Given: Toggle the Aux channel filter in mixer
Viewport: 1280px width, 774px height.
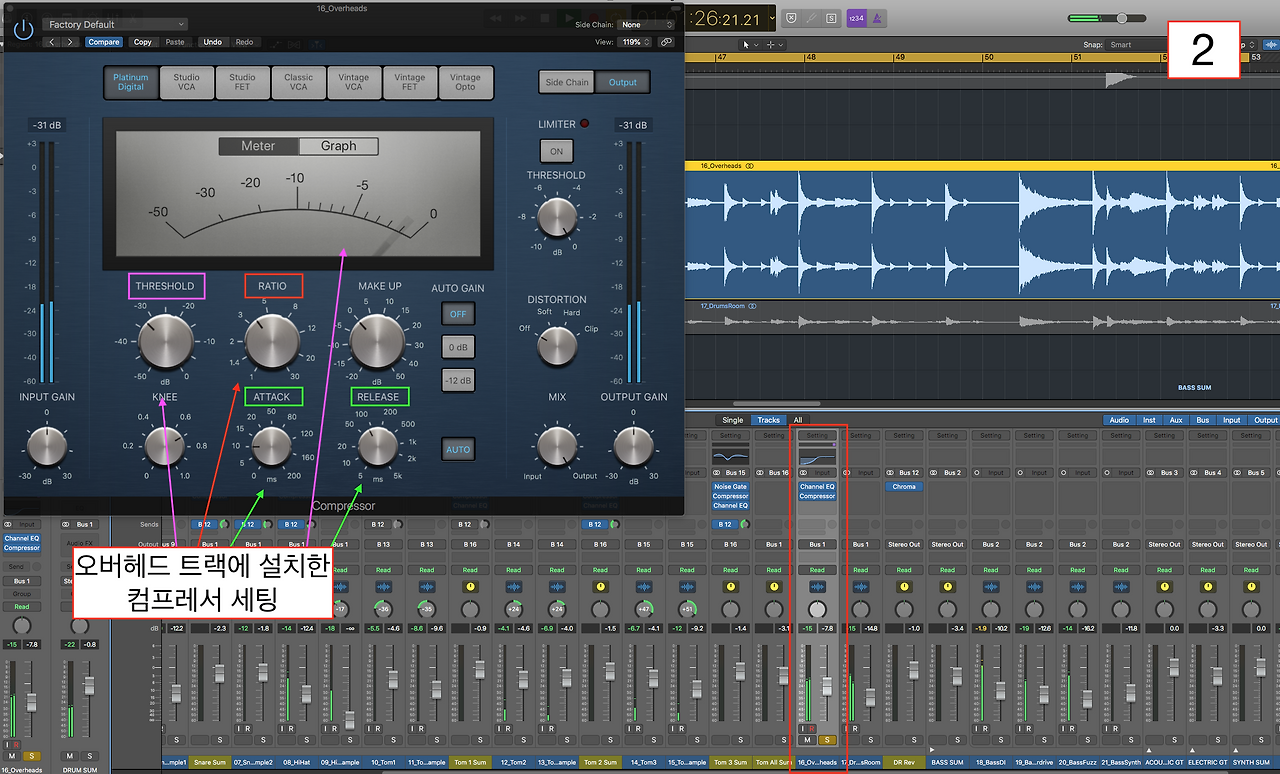Looking at the screenshot, I should (1175, 420).
